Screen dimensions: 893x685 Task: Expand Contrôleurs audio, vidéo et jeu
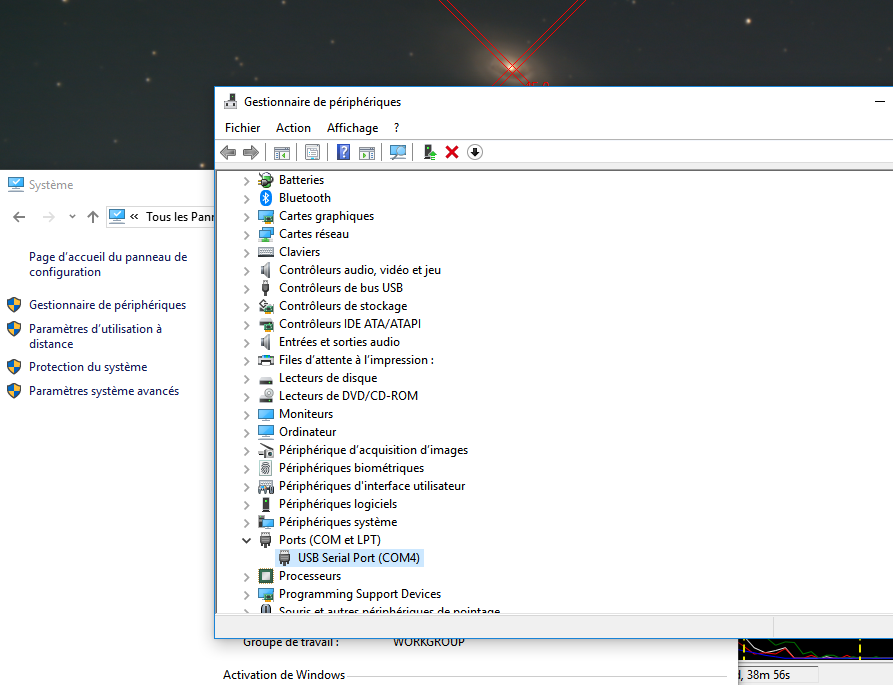pyautogui.click(x=247, y=271)
